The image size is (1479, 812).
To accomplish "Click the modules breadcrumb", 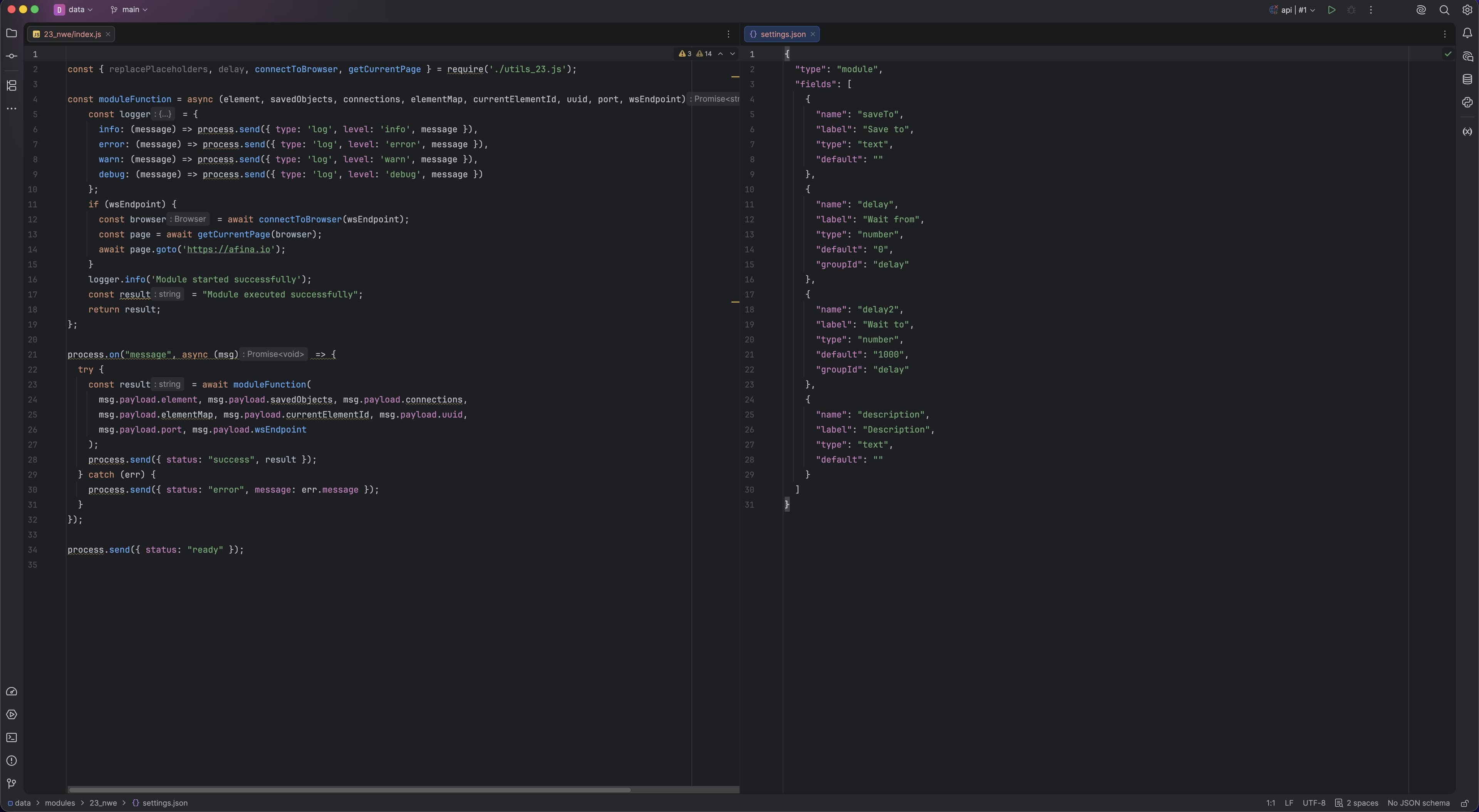I will coord(60,804).
